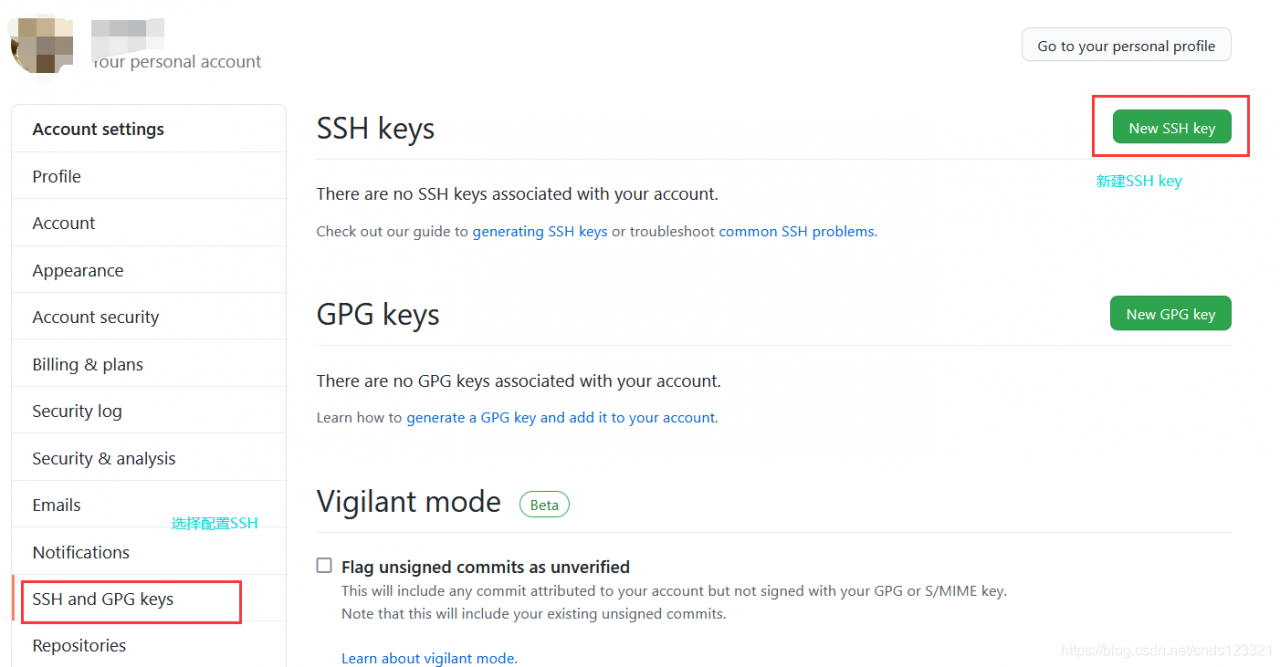Image resolution: width=1280 pixels, height=667 pixels.
Task: Open Learn about vigilant mode link
Action: click(429, 658)
